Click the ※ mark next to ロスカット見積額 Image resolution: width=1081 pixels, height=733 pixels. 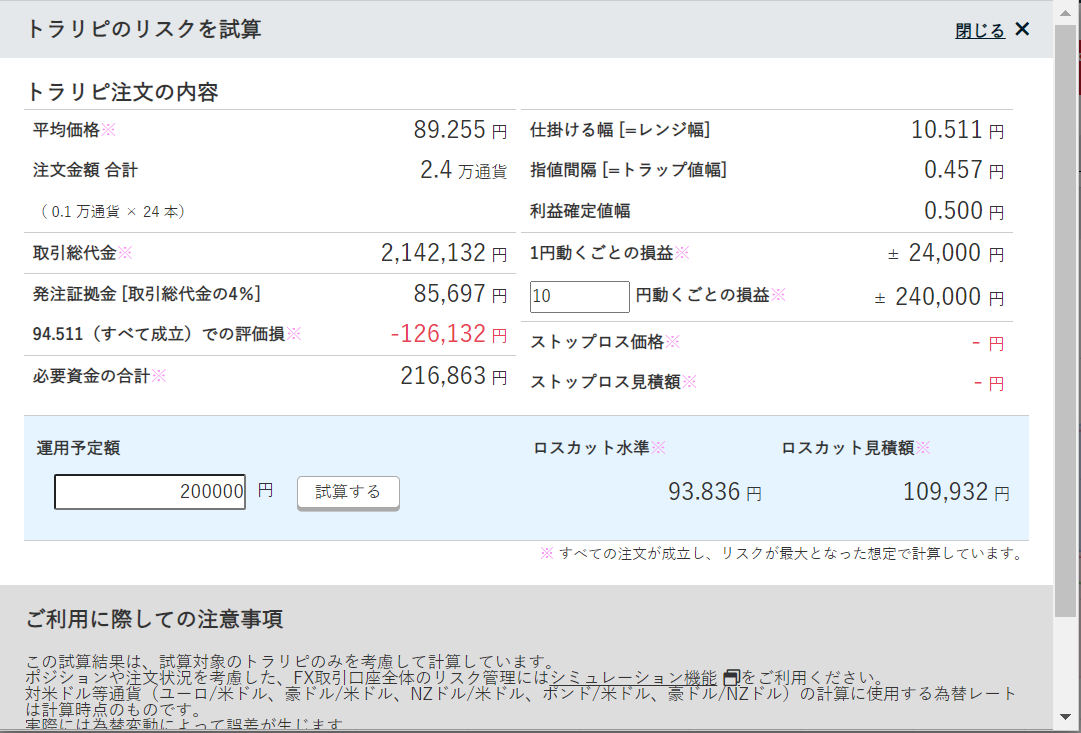(x=923, y=448)
